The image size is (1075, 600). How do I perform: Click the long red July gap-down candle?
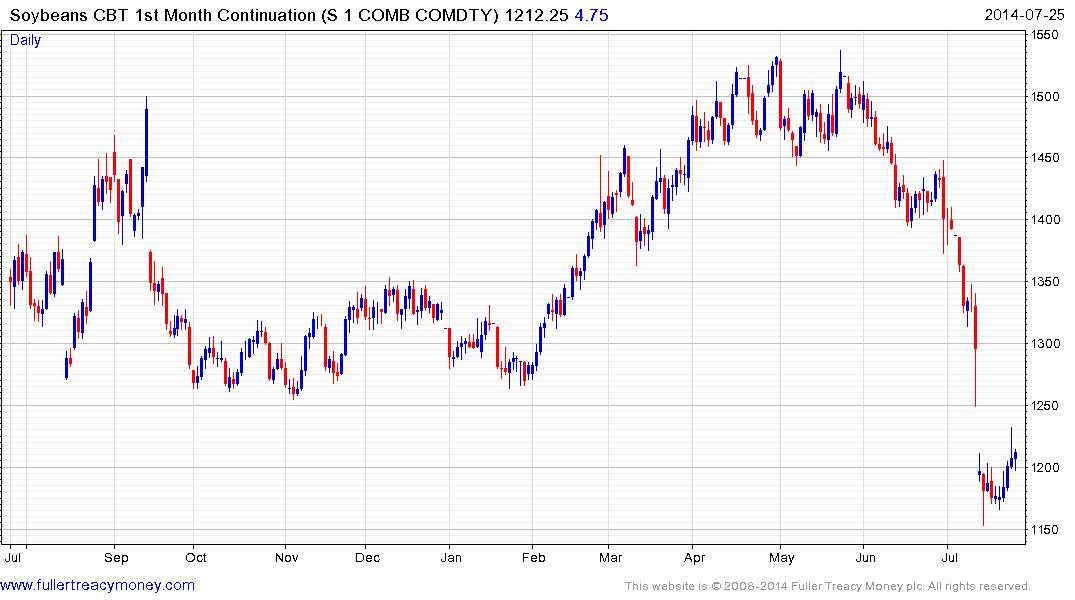975,328
